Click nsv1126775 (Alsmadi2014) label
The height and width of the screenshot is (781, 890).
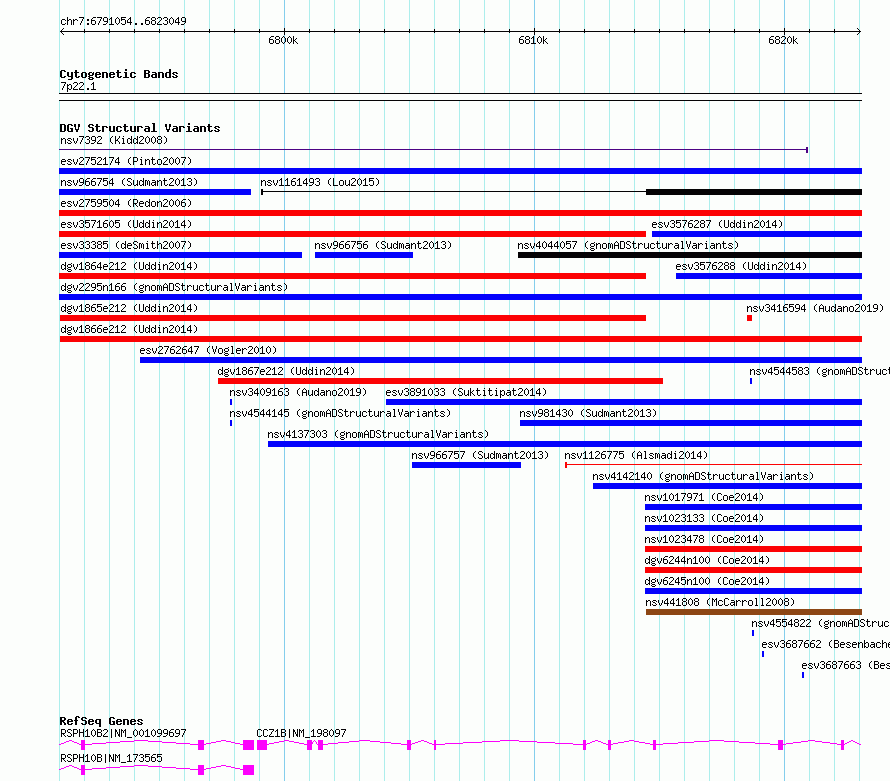[x=636, y=455]
